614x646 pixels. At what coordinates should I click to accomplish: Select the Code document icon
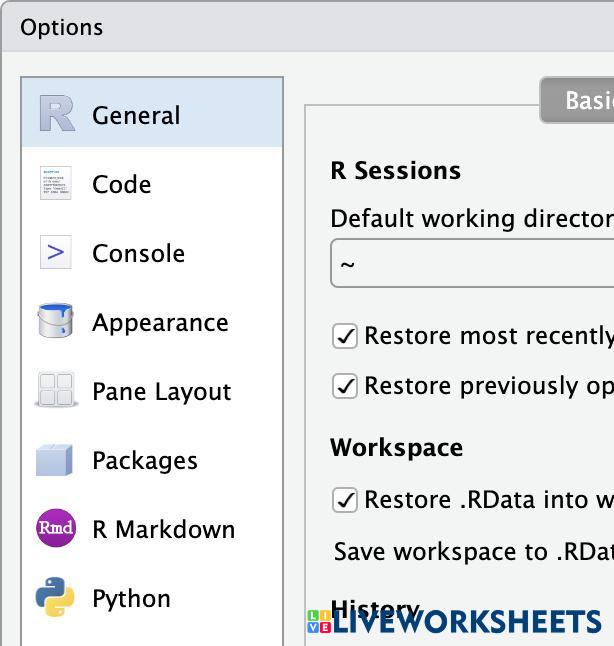point(56,184)
